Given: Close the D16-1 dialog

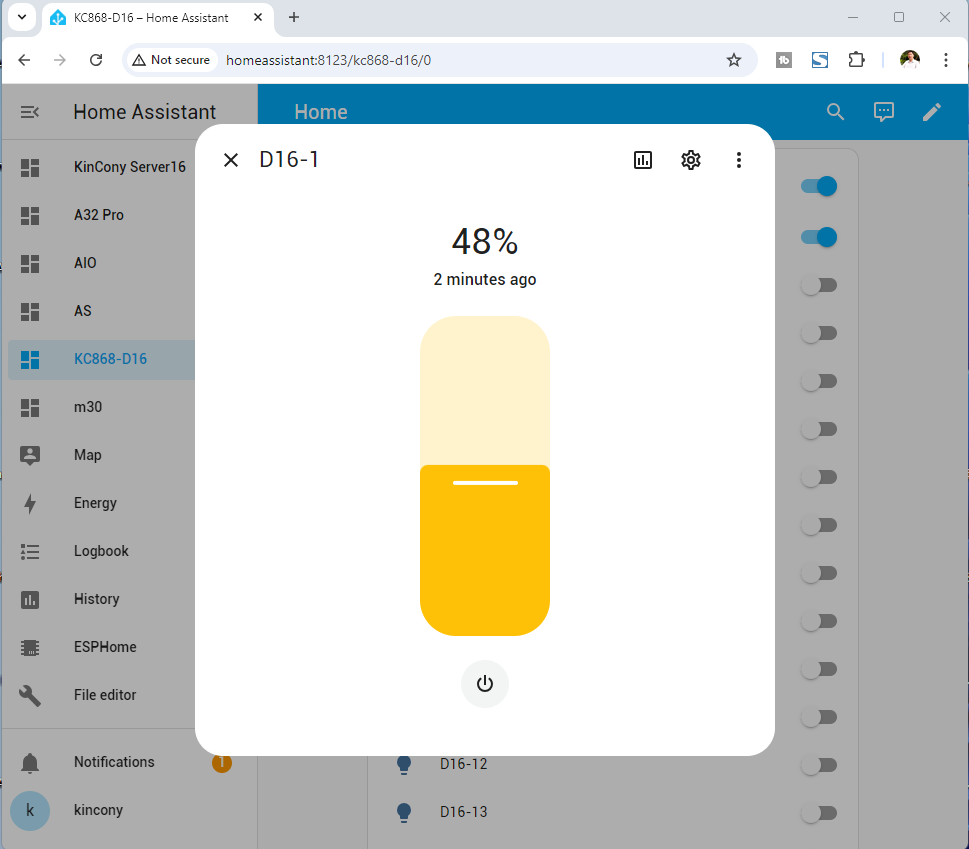Looking at the screenshot, I should tap(231, 160).
